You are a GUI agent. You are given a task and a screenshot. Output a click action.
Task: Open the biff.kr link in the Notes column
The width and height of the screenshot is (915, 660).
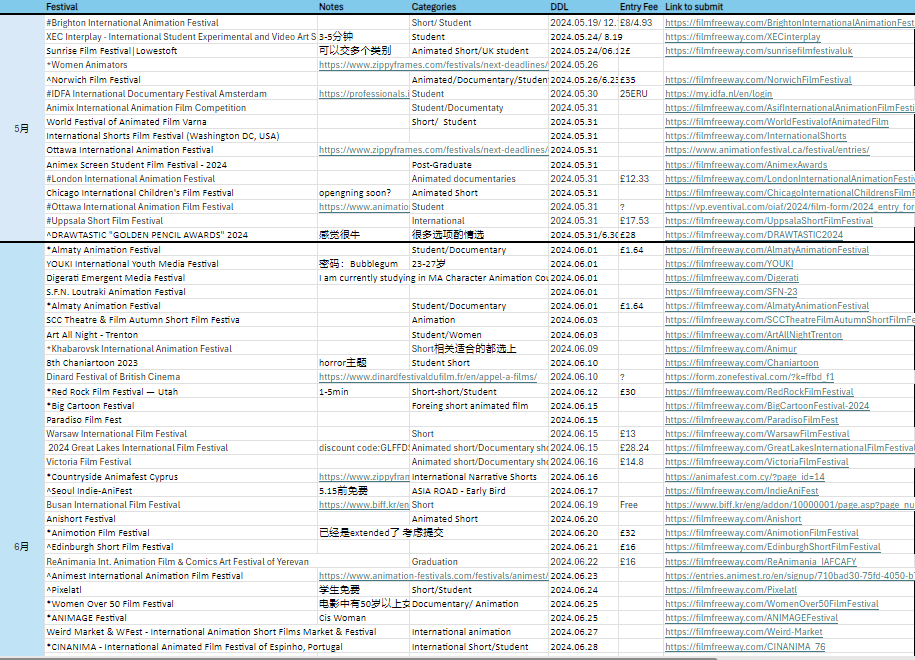pos(364,505)
